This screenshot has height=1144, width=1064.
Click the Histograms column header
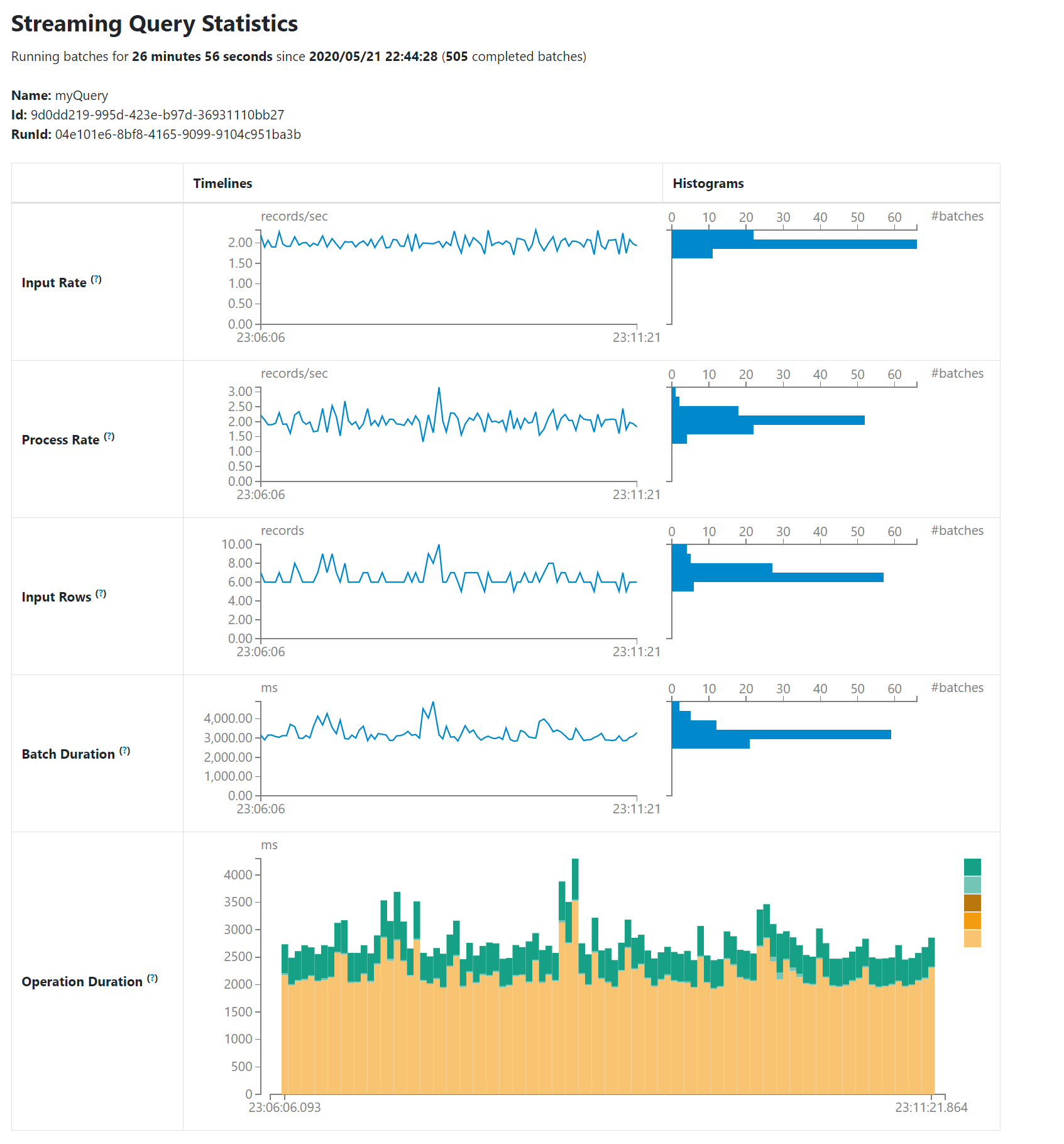pos(707,183)
